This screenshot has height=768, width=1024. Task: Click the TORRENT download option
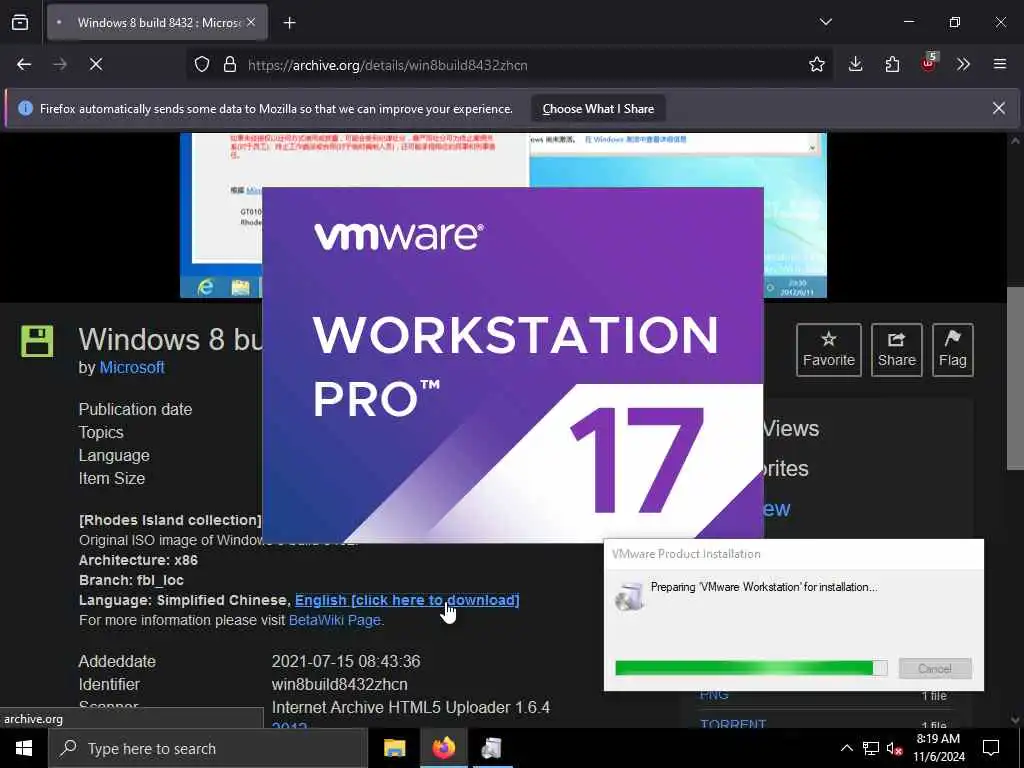click(733, 724)
